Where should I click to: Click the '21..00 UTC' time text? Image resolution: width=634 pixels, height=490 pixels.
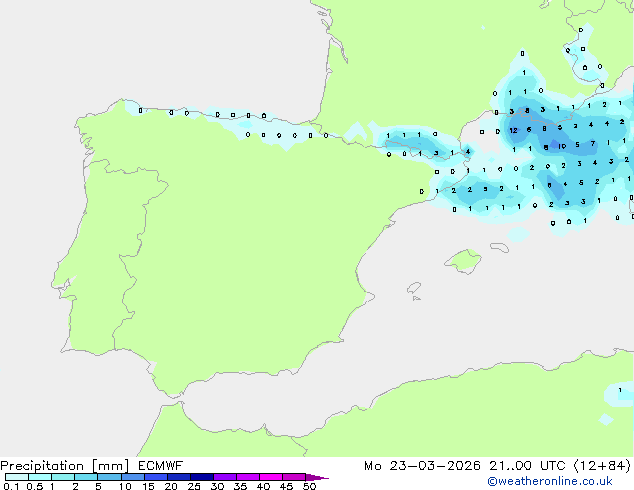pyautogui.click(x=527, y=466)
